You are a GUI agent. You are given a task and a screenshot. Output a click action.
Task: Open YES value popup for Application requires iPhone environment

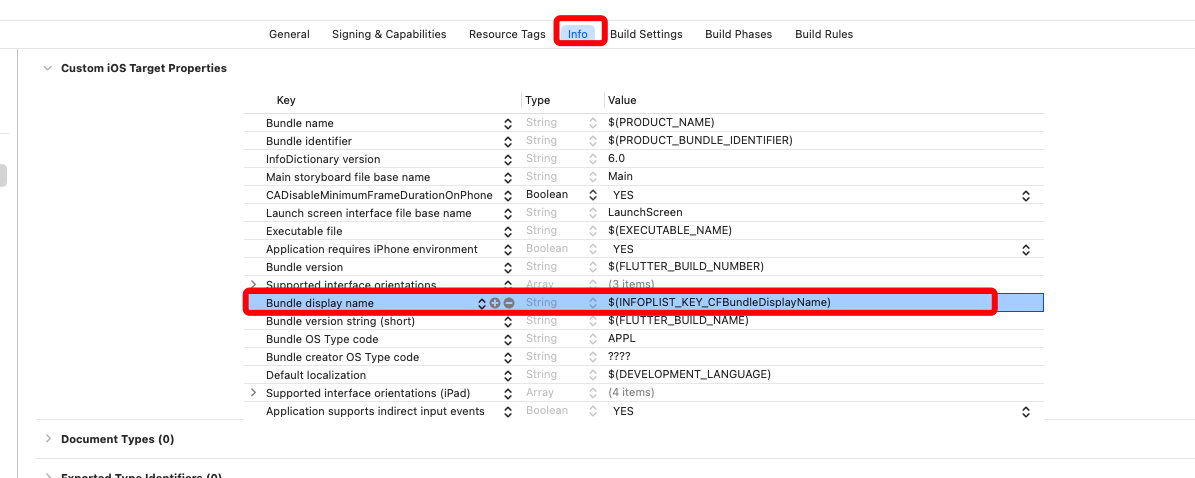[1025, 250]
